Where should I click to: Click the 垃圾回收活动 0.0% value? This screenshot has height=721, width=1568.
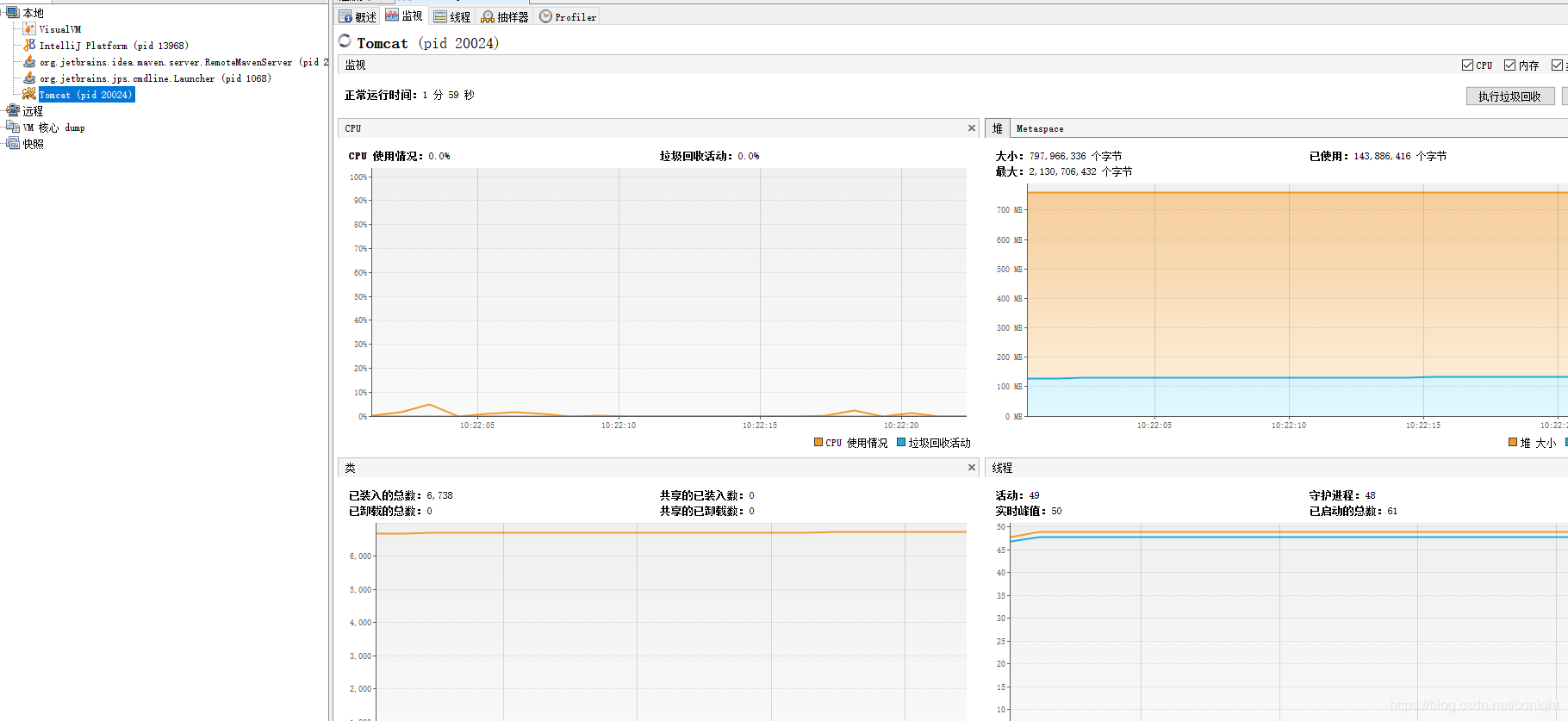749,156
